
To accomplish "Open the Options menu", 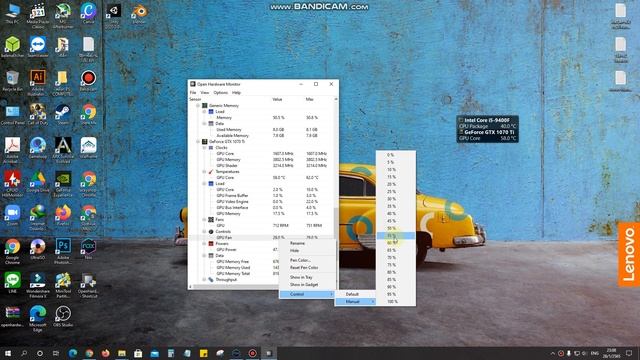I will [x=221, y=93].
